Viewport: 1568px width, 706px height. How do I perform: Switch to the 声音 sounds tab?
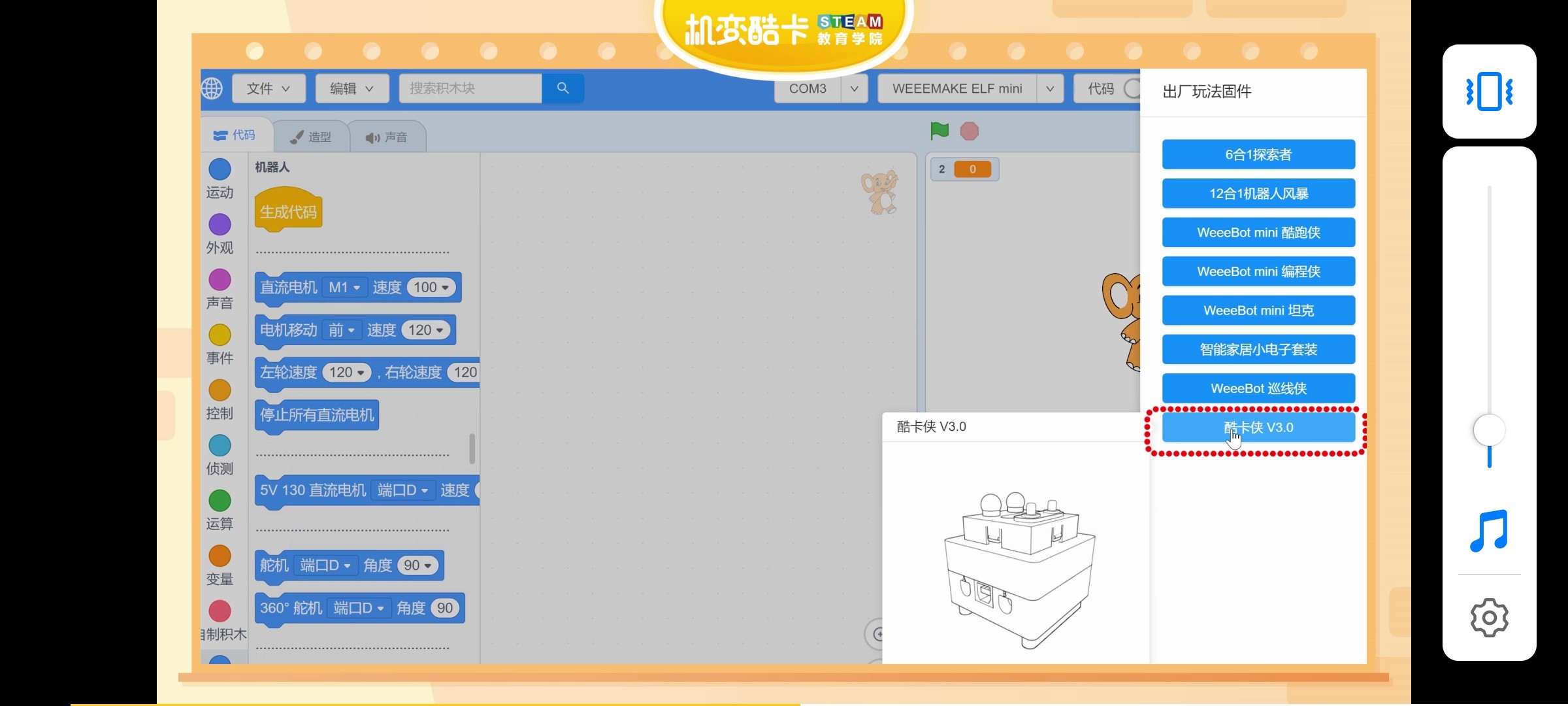coord(387,137)
